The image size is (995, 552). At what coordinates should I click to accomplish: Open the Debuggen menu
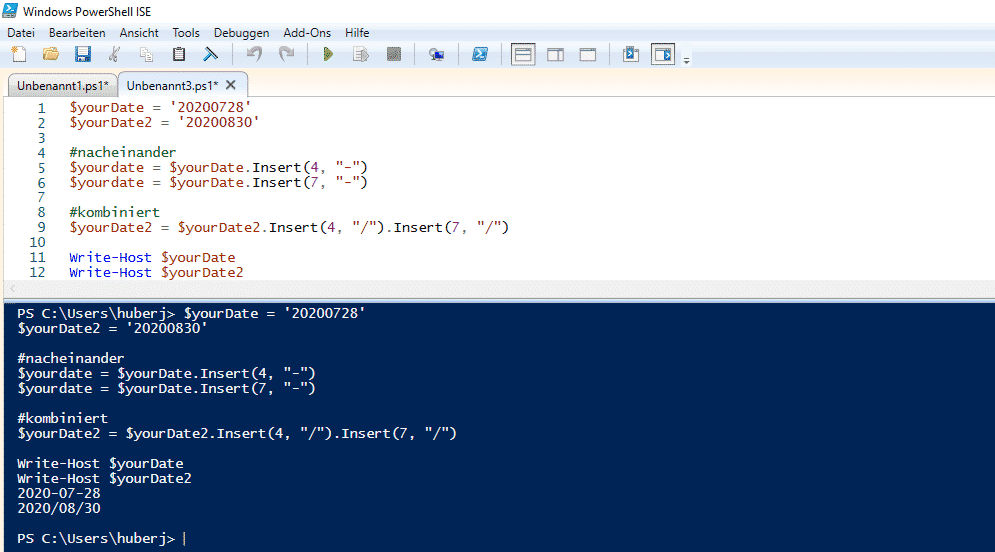click(241, 33)
